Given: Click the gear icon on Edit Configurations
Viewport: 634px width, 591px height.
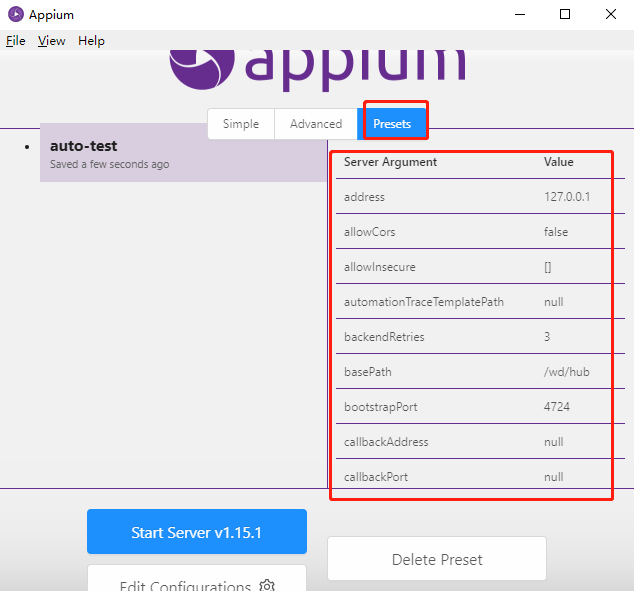Looking at the screenshot, I should [267, 585].
